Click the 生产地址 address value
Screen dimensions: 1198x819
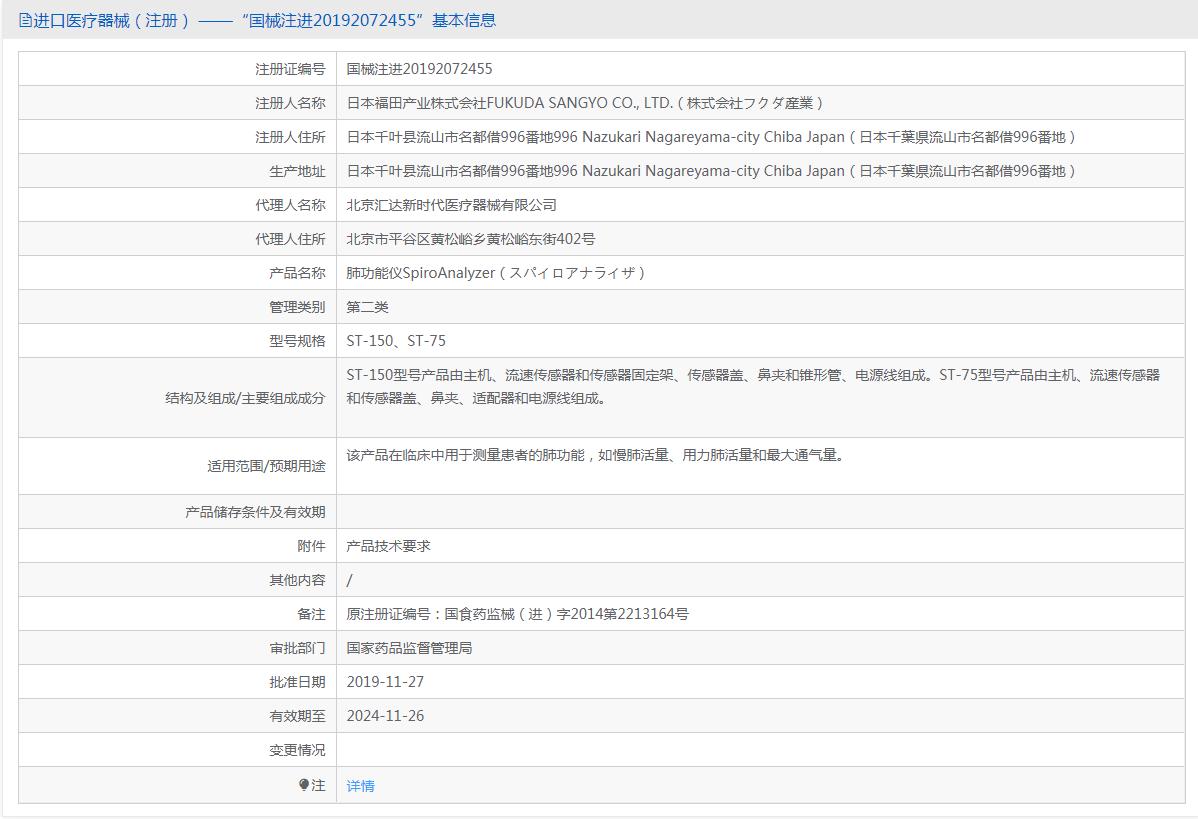[711, 171]
